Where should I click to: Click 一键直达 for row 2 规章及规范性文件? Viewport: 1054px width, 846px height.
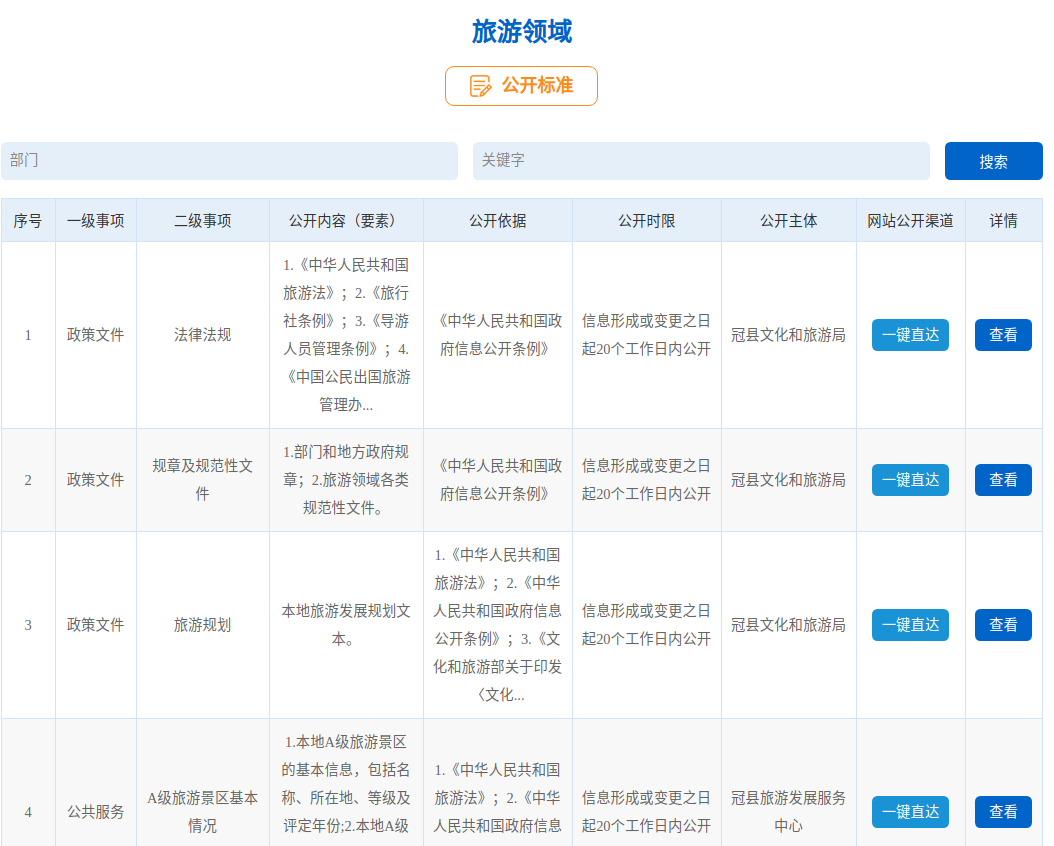(910, 480)
